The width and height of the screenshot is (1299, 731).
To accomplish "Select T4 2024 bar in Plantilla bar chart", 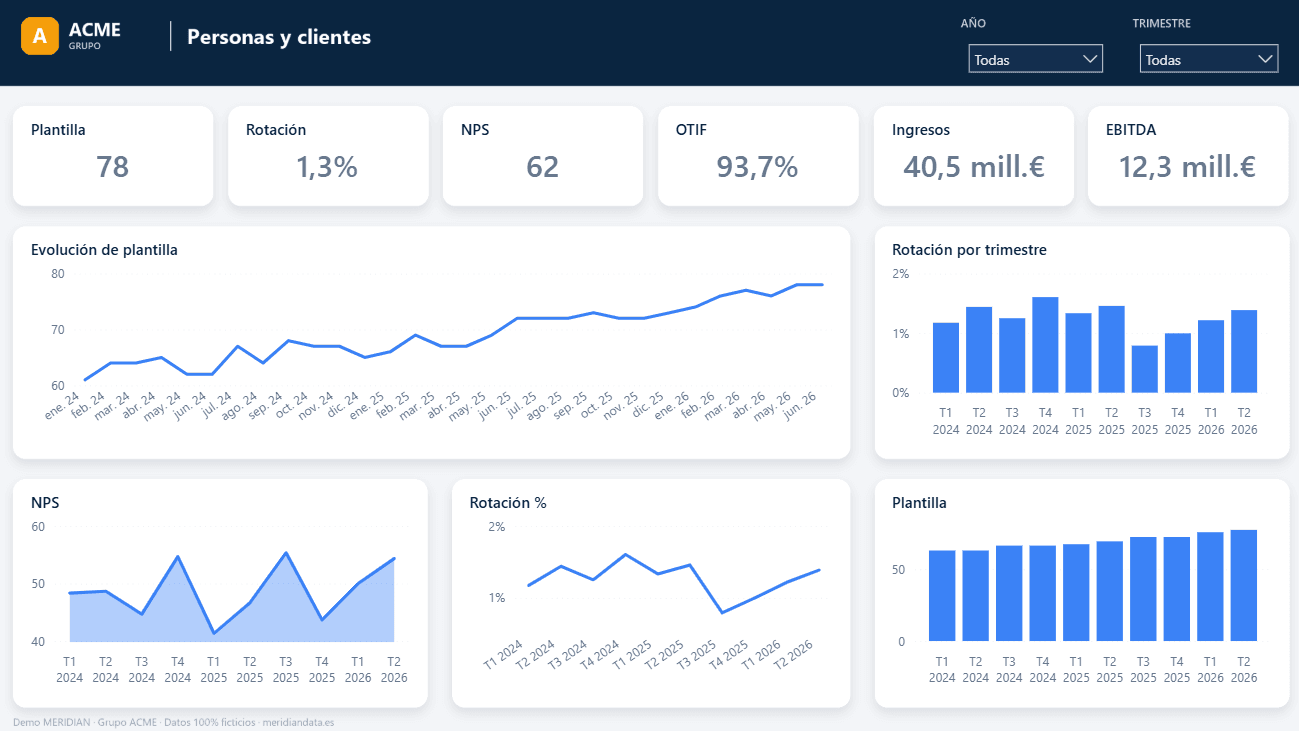I will (1042, 593).
